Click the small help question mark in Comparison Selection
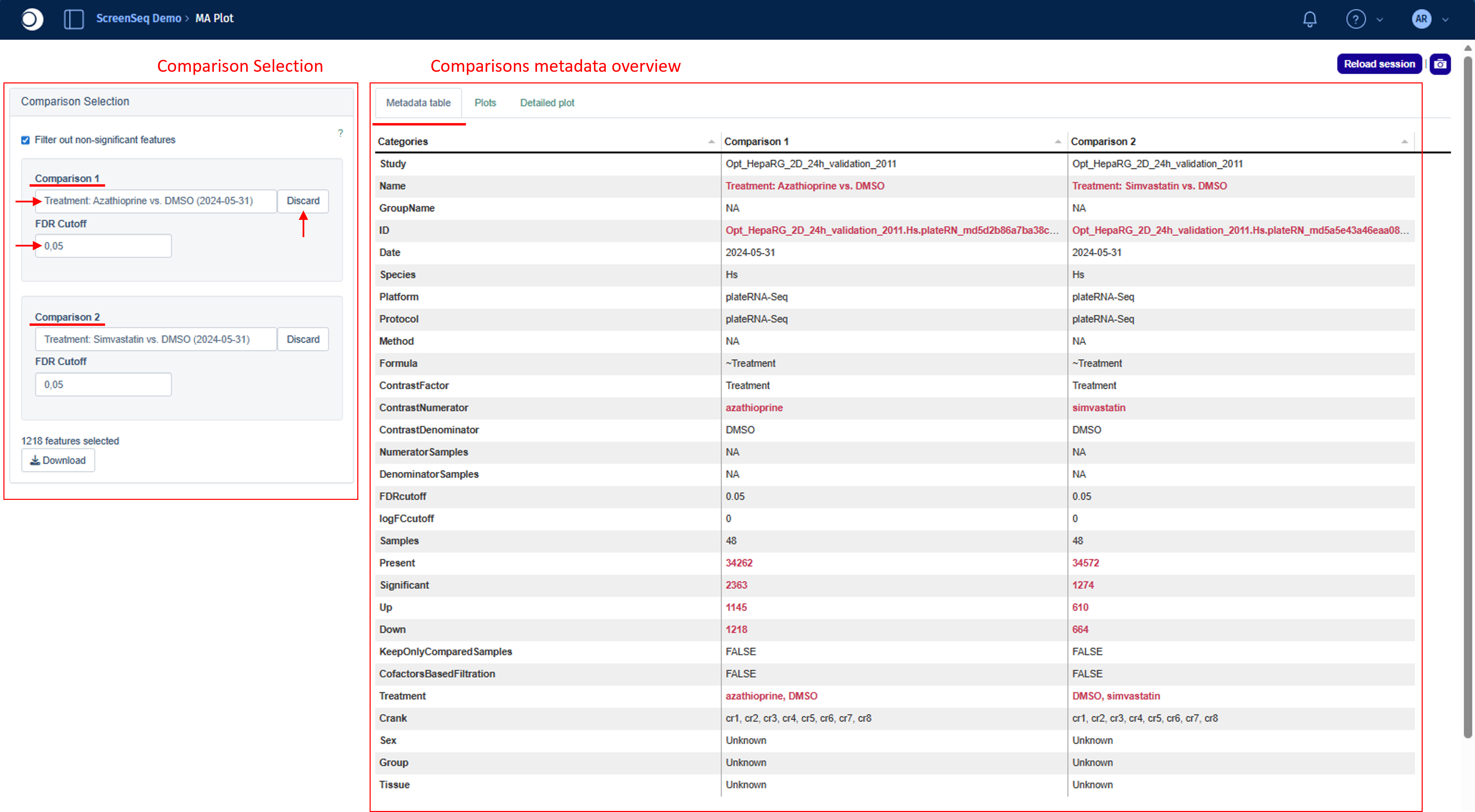 pyautogui.click(x=340, y=133)
